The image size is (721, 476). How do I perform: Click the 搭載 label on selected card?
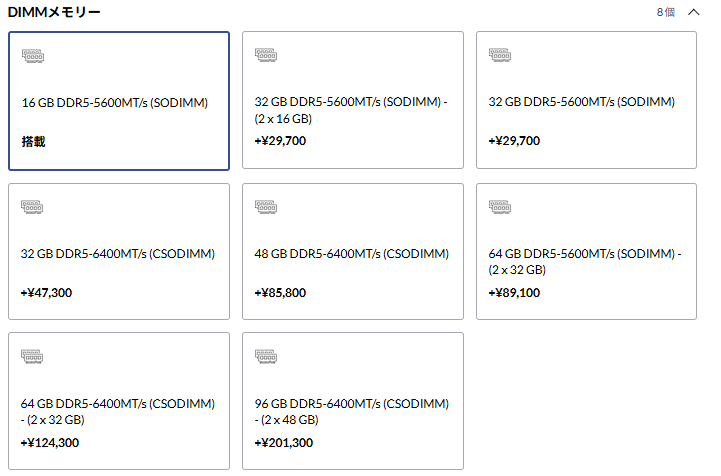tap(34, 142)
